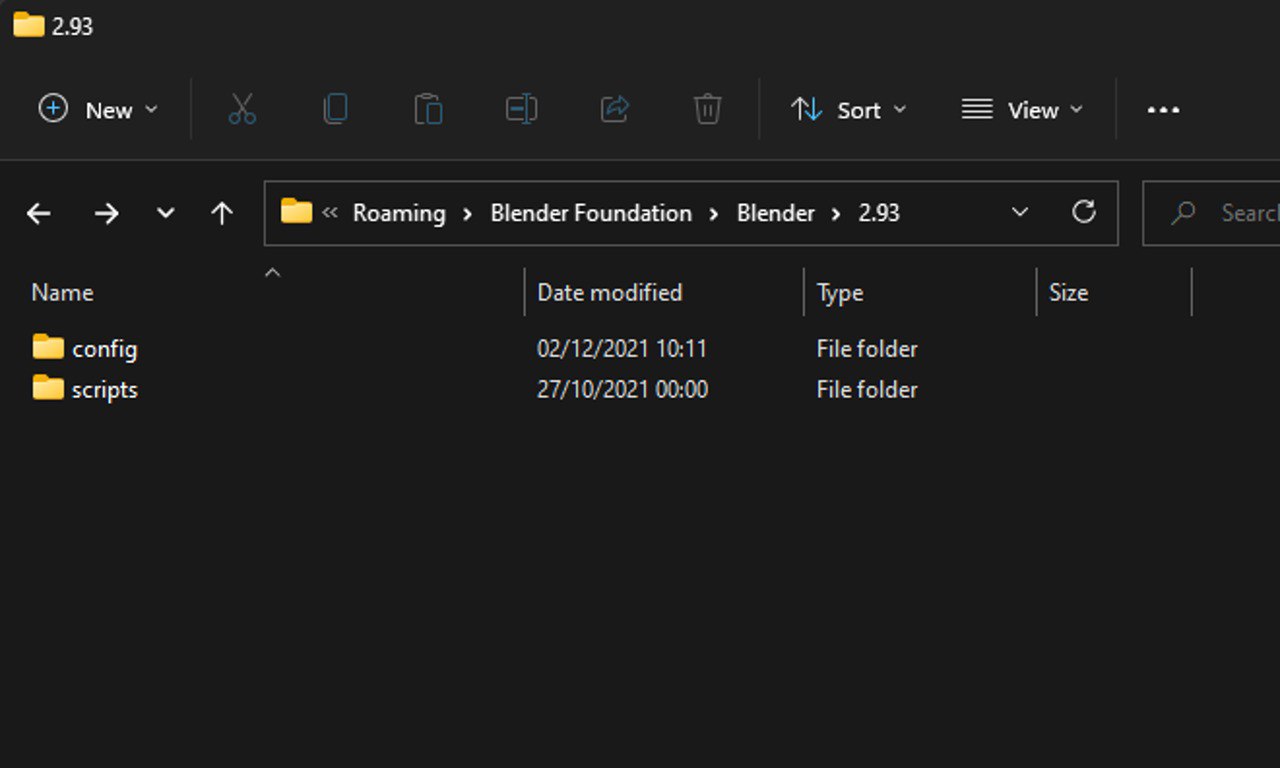The width and height of the screenshot is (1280, 768).
Task: Navigate back with the left arrow
Action: (x=39, y=213)
